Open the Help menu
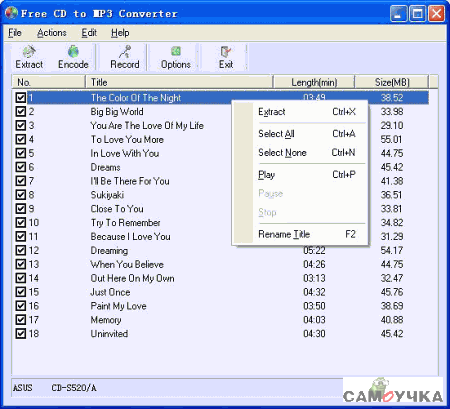The image size is (450, 409). pos(120,33)
